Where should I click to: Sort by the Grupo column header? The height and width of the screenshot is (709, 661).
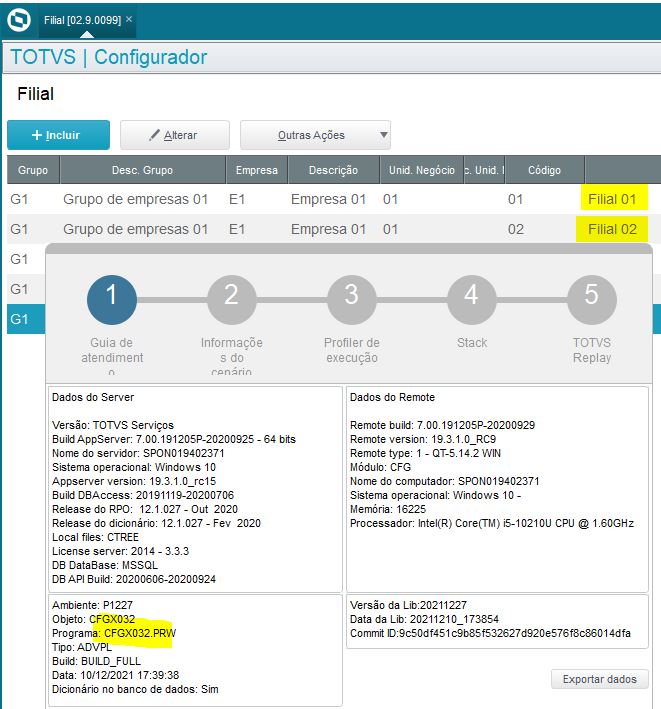click(x=33, y=170)
